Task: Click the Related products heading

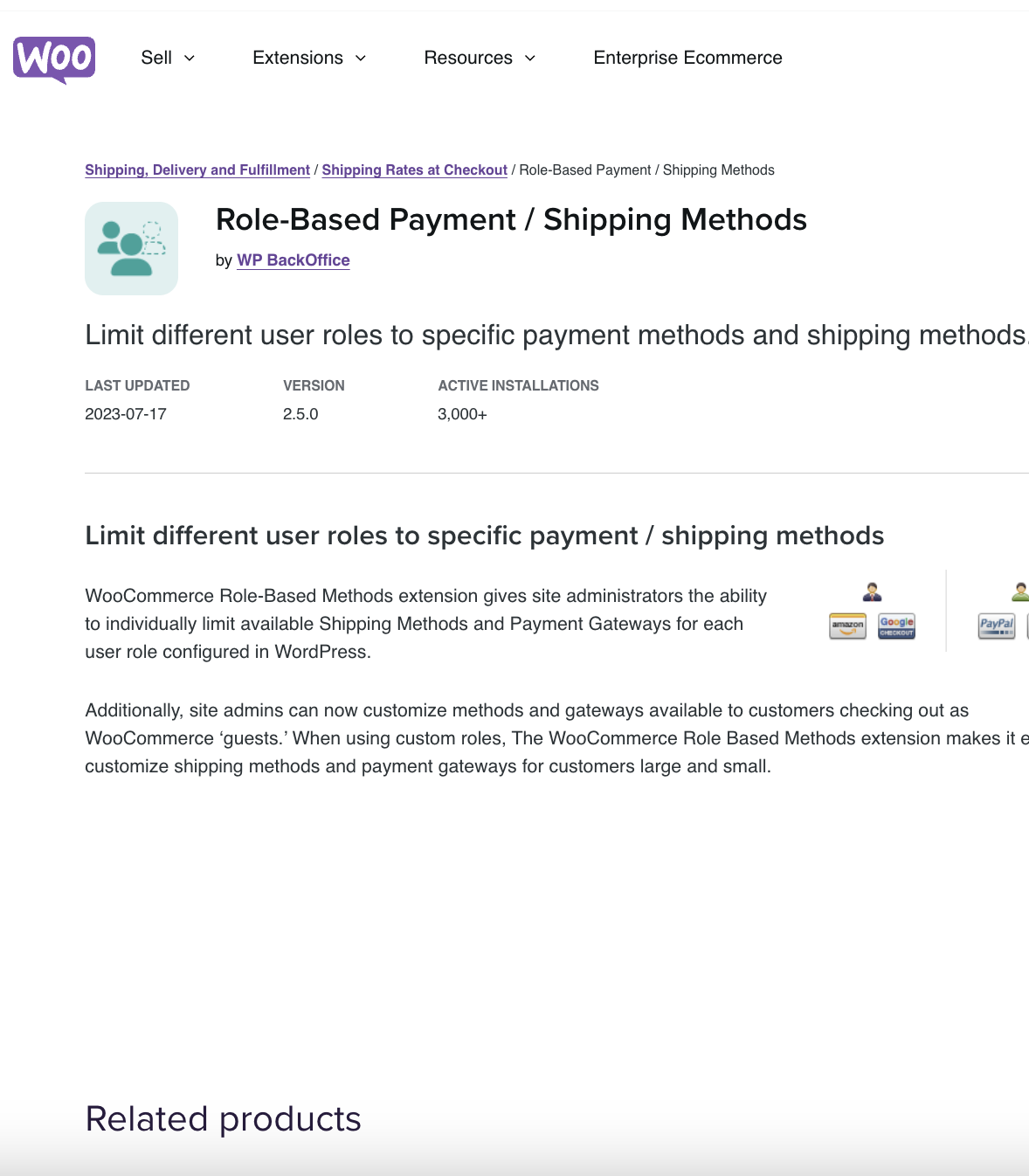Action: click(x=223, y=1118)
